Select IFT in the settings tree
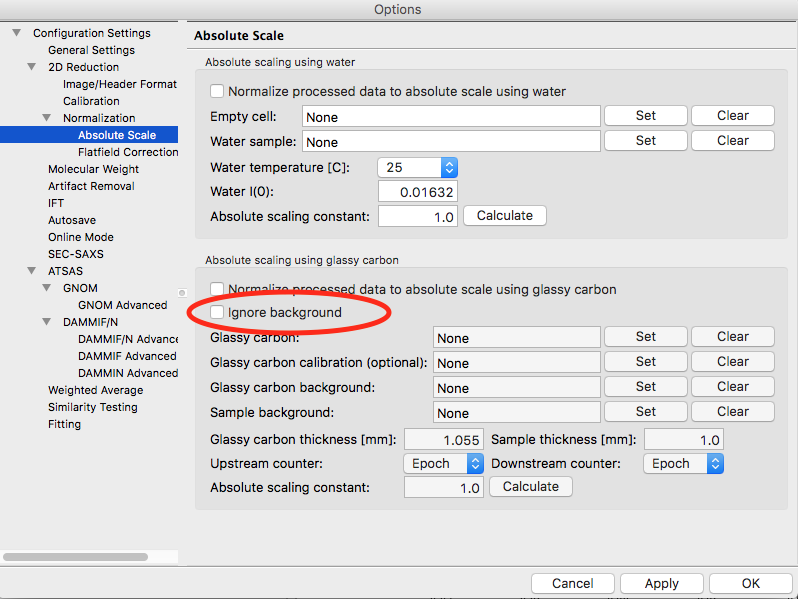 click(56, 203)
